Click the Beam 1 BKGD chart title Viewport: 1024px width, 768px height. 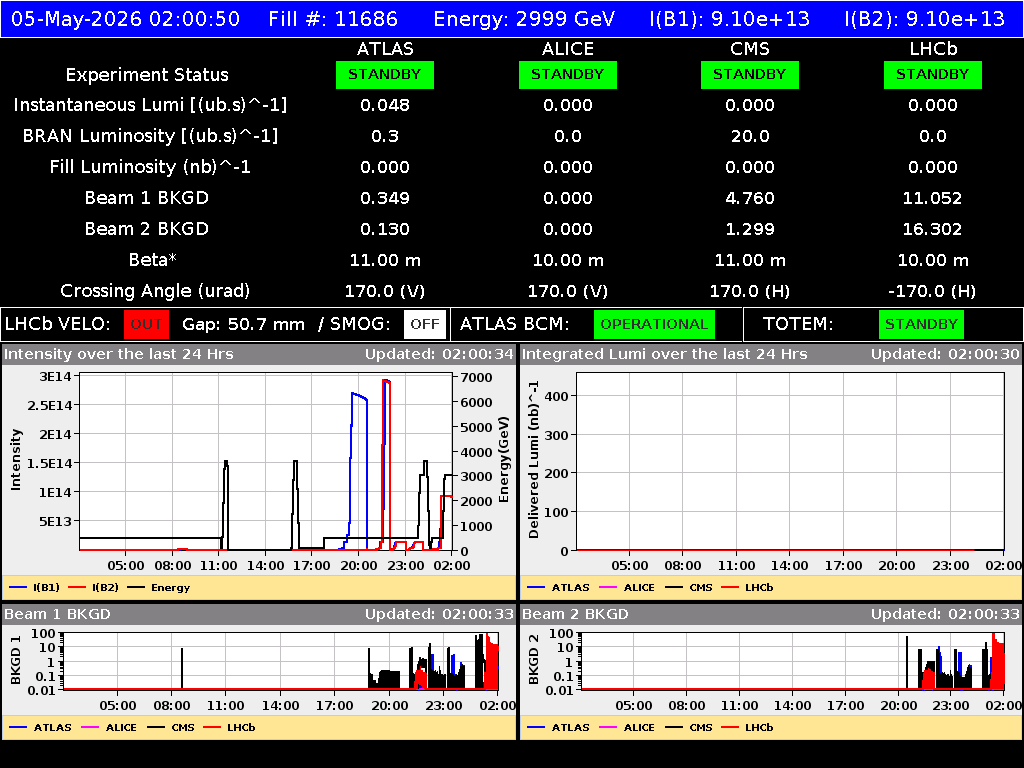(57, 615)
